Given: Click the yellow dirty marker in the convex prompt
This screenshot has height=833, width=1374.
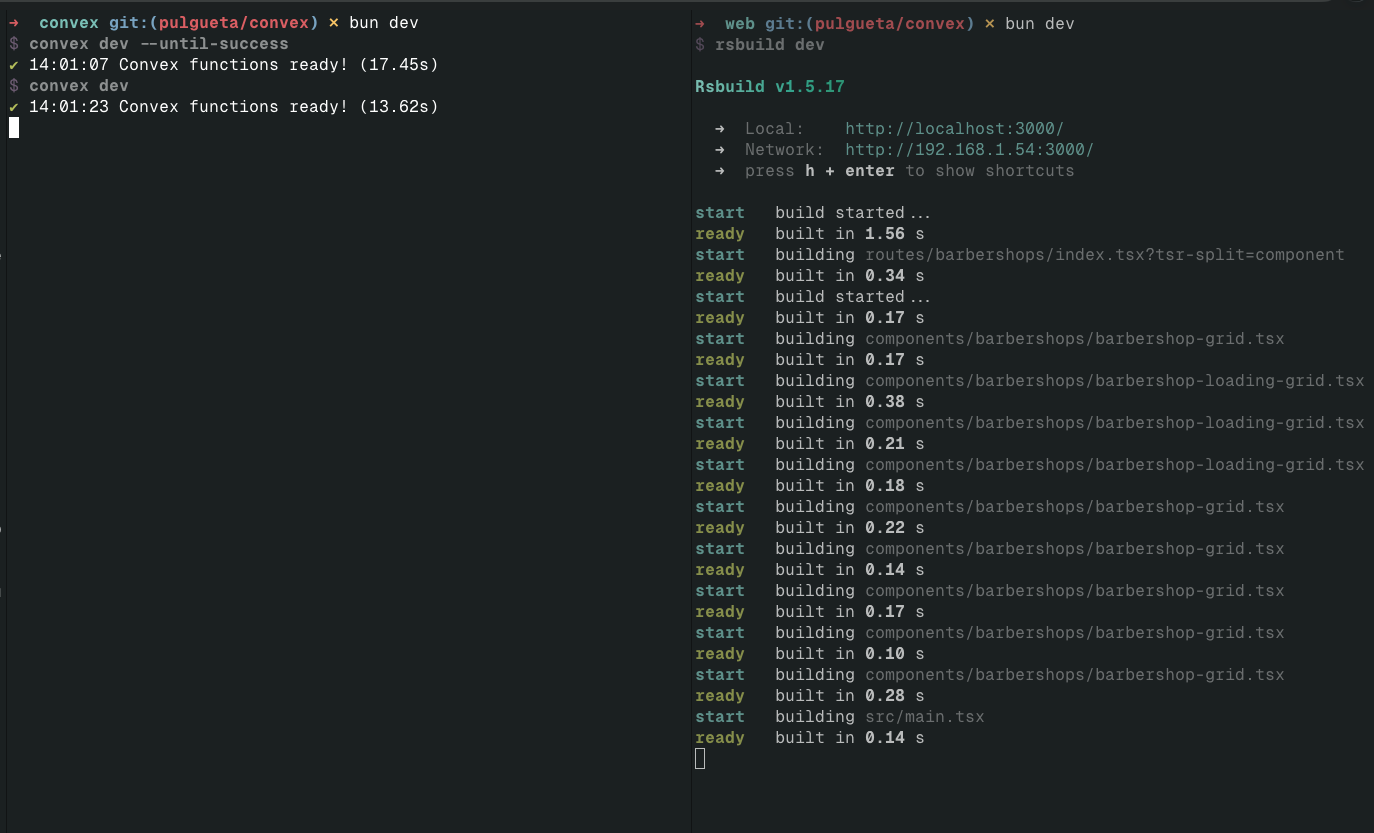Looking at the screenshot, I should (334, 23).
